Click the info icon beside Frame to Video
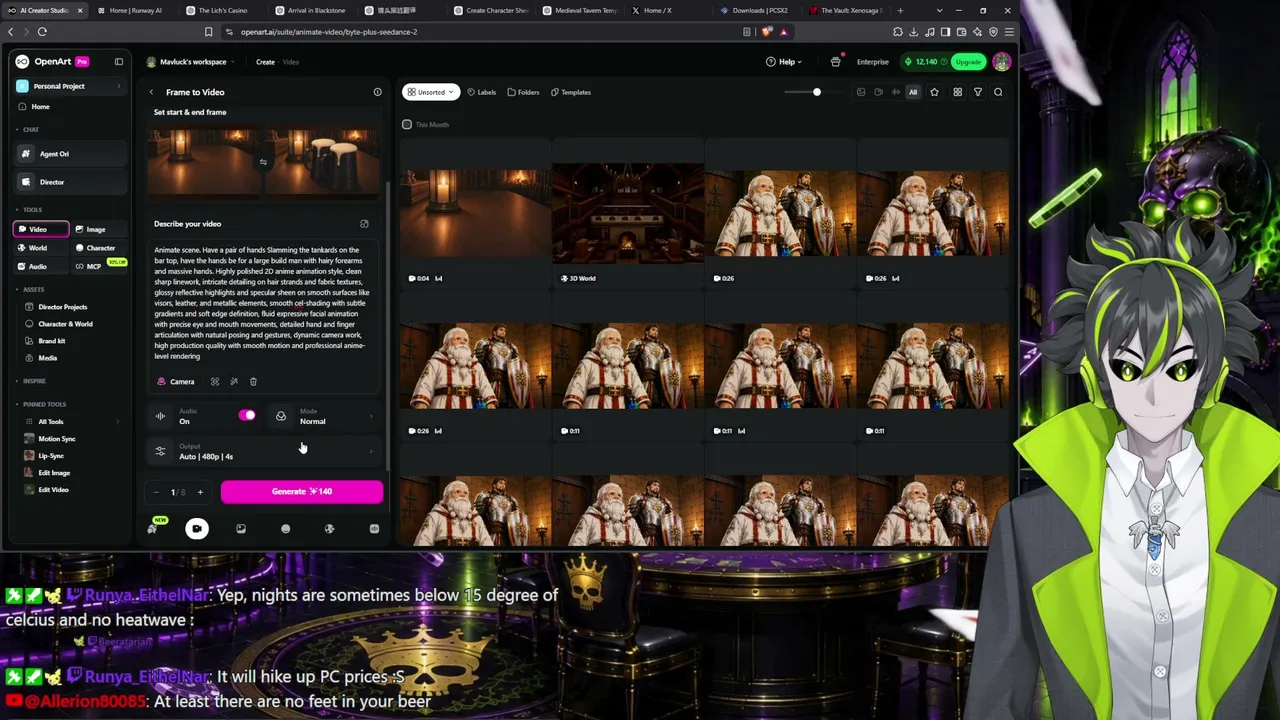1280x720 pixels. [377, 92]
